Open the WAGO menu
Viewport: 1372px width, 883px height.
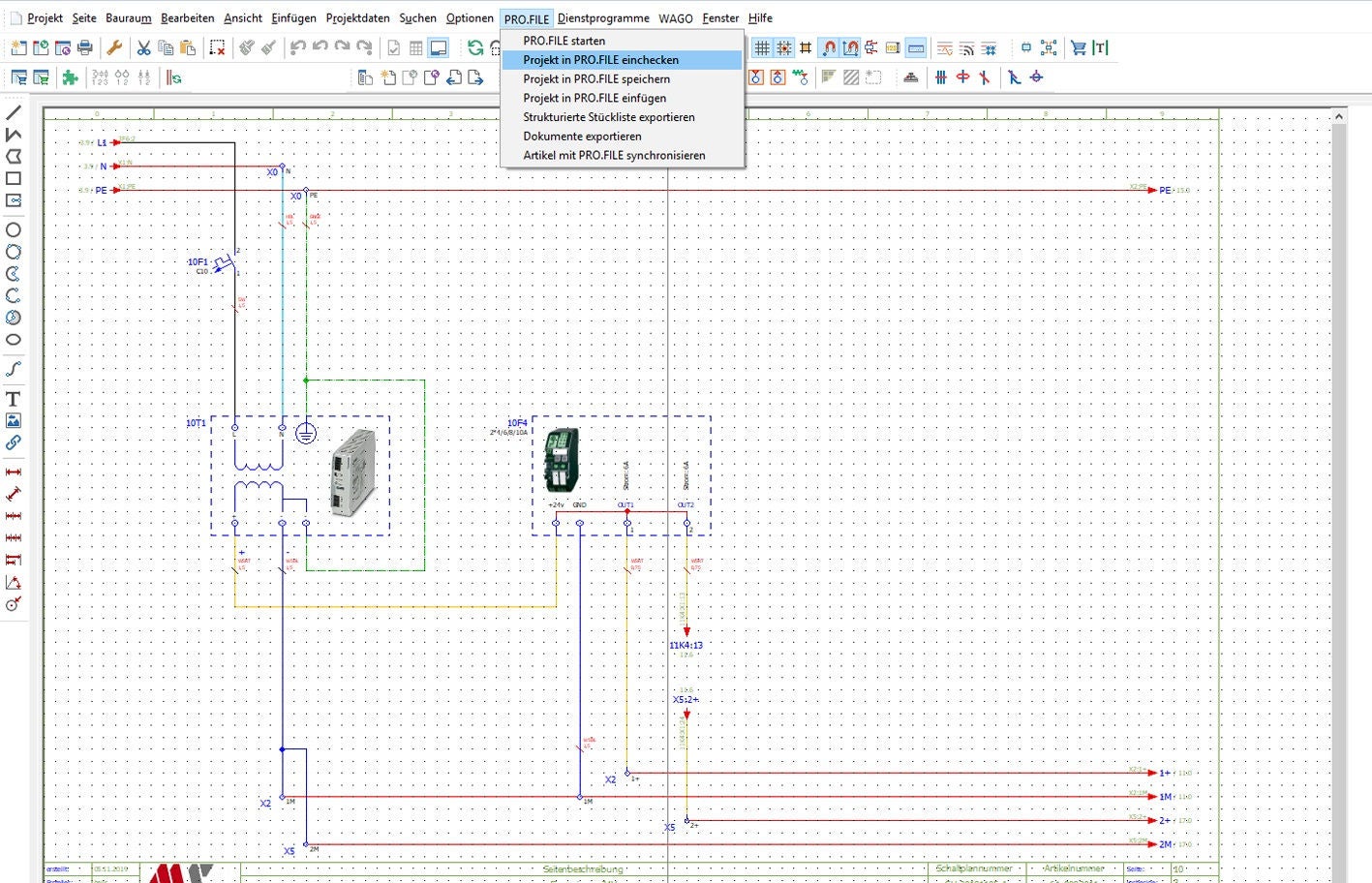675,17
